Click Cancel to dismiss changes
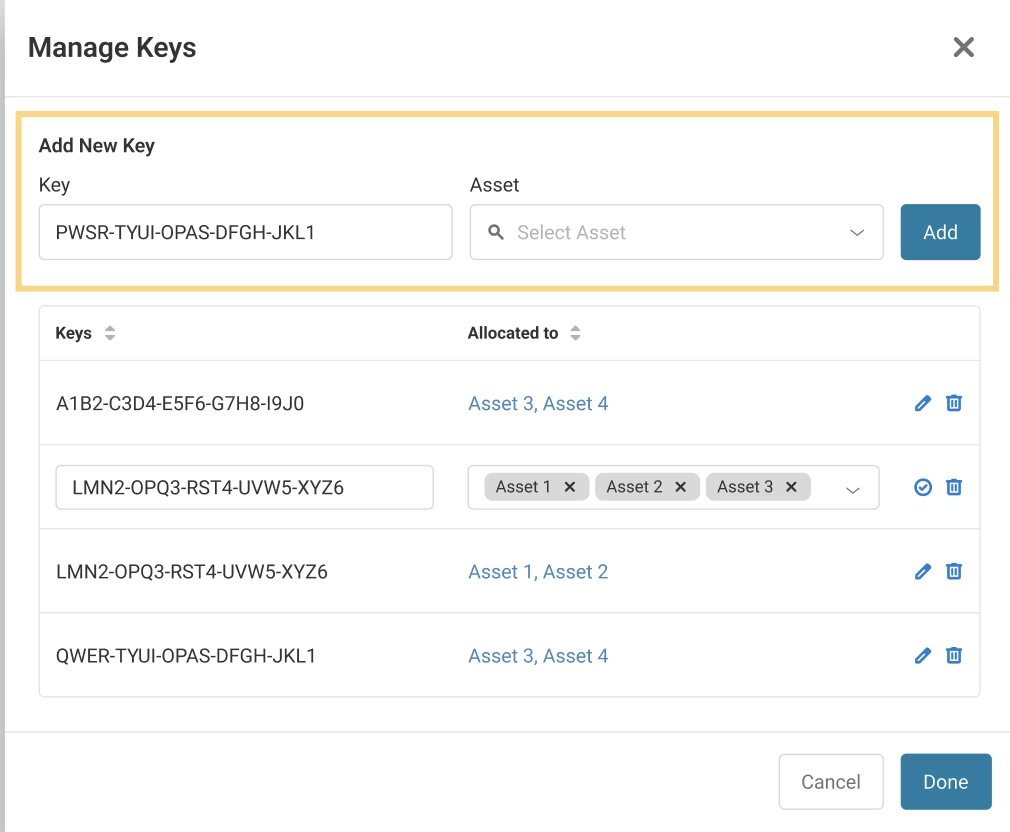 point(831,781)
